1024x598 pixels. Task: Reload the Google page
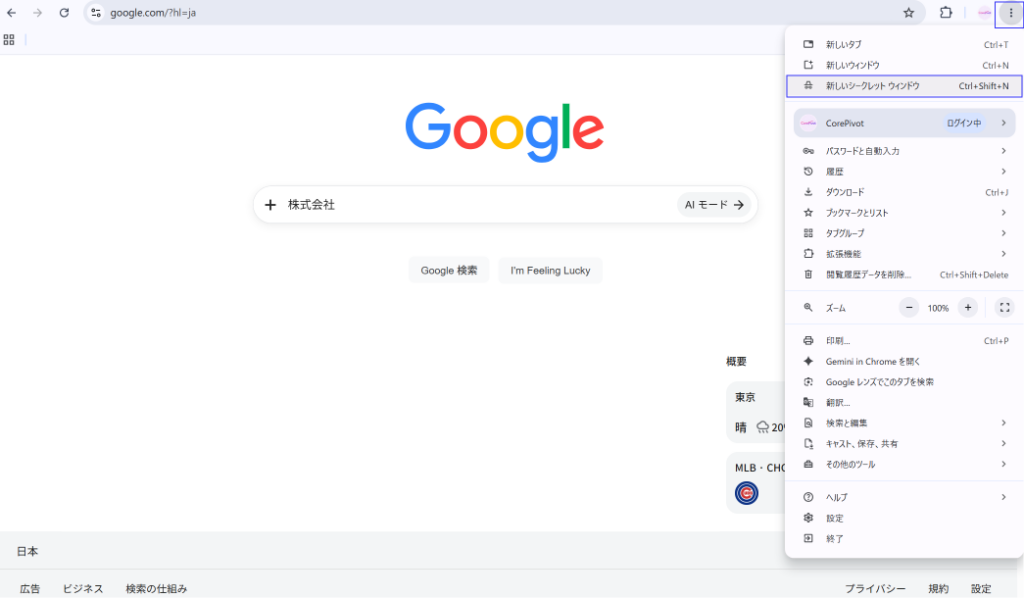[64, 12]
